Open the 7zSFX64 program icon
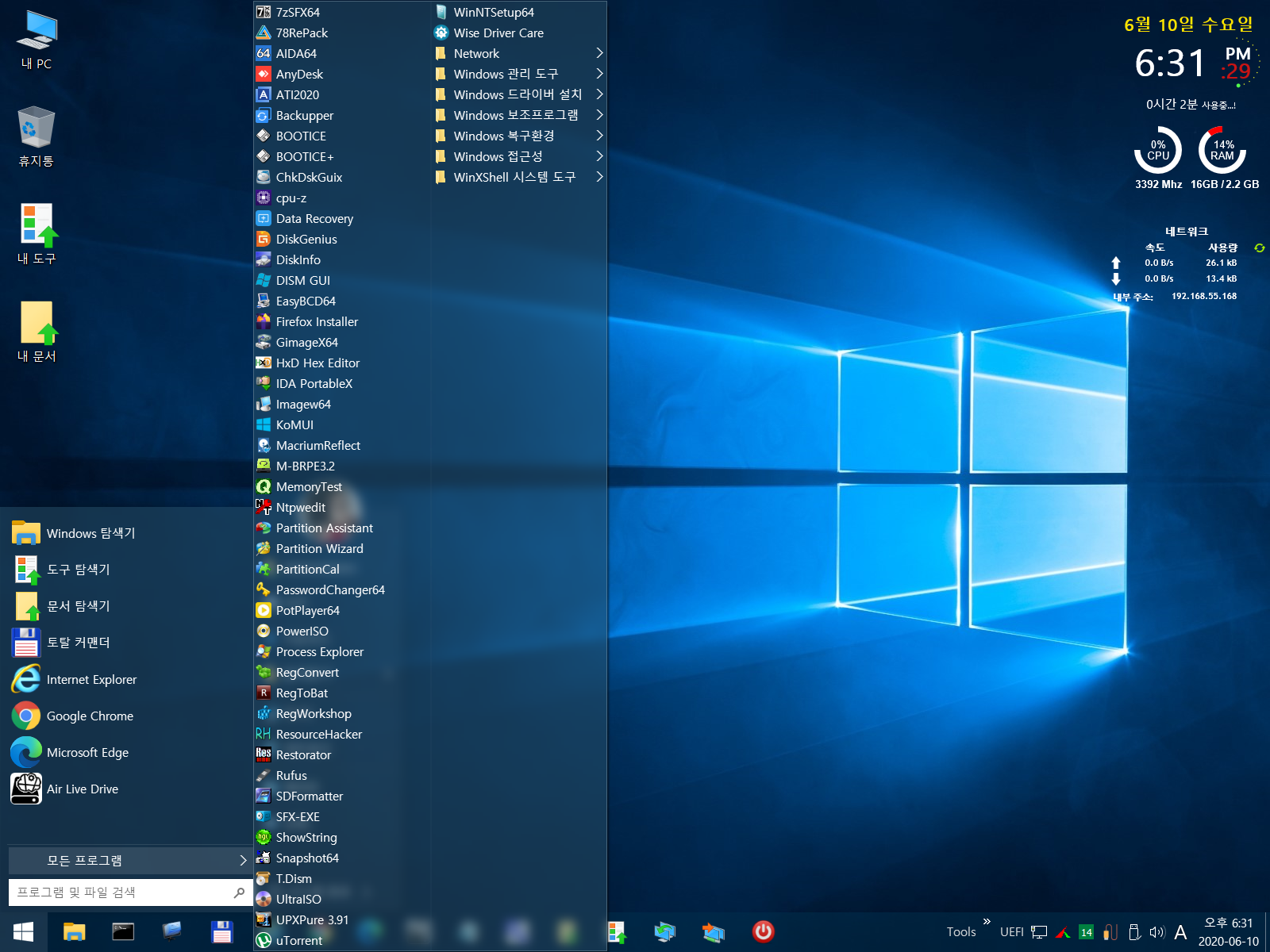The height and width of the screenshot is (952, 1270). click(264, 12)
